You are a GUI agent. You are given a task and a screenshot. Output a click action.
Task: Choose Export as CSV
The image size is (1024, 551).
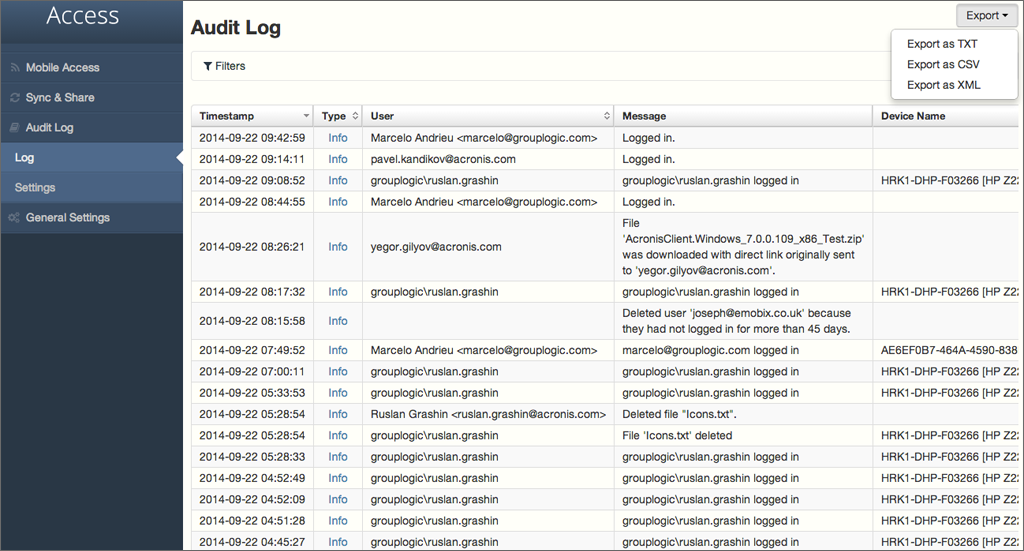[x=943, y=65]
